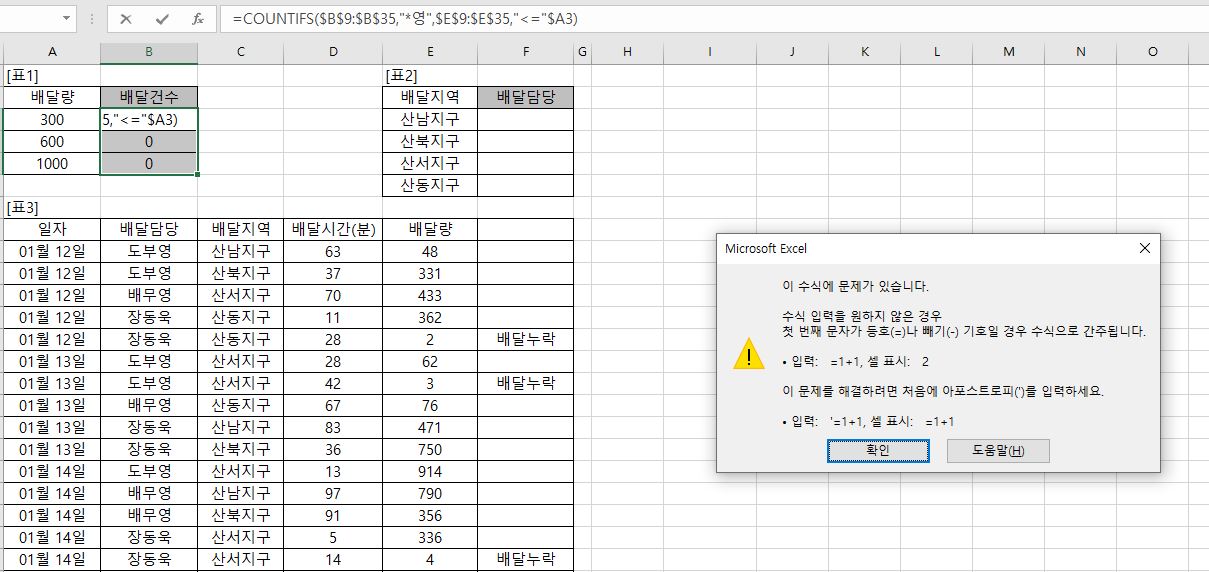
Task: Select the cell containing 산남지구 in 표2
Action: point(430,119)
